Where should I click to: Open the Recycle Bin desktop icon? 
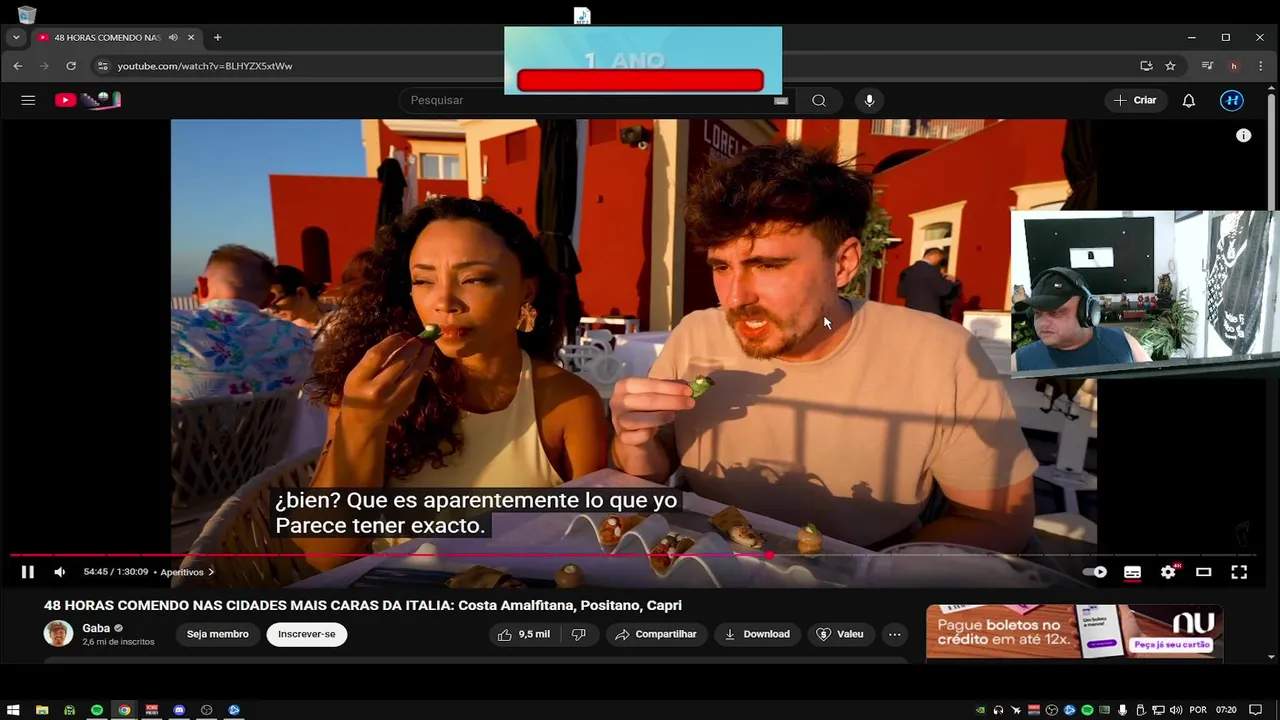coord(27,14)
